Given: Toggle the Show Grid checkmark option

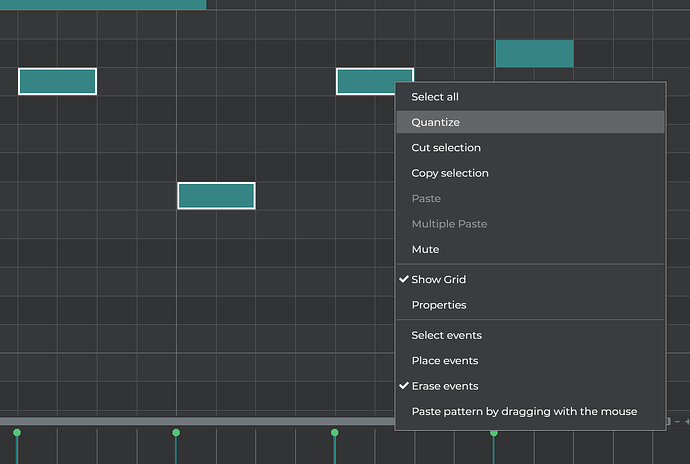Looking at the screenshot, I should click(530, 280).
